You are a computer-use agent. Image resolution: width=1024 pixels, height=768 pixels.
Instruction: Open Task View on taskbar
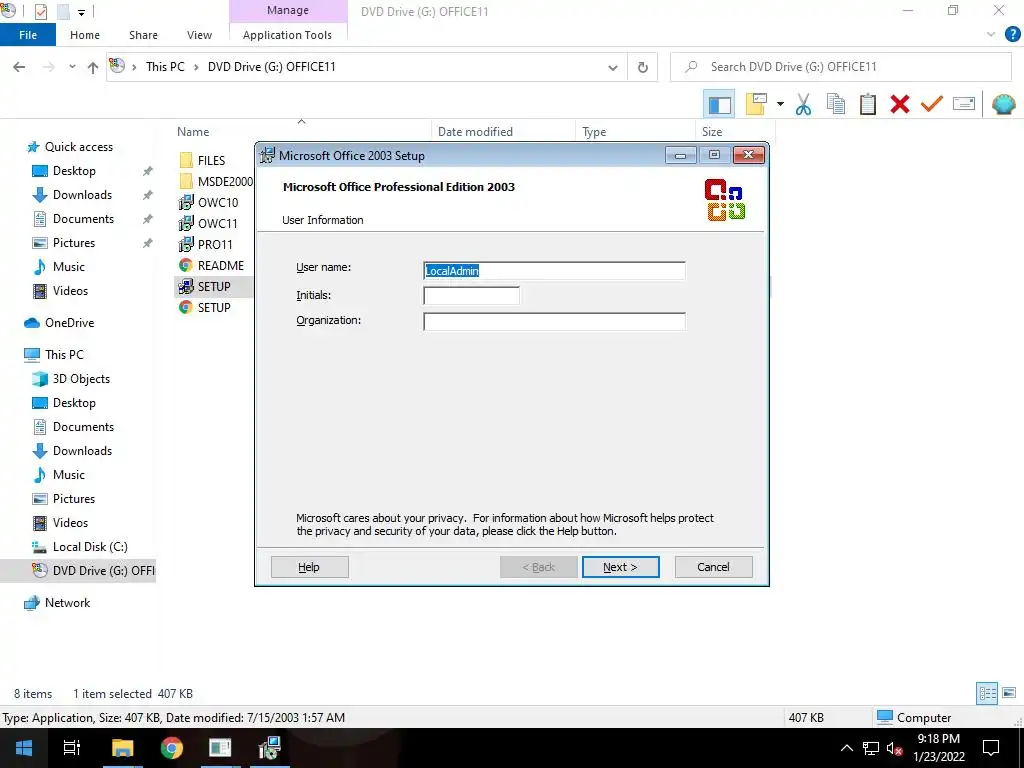(72, 748)
